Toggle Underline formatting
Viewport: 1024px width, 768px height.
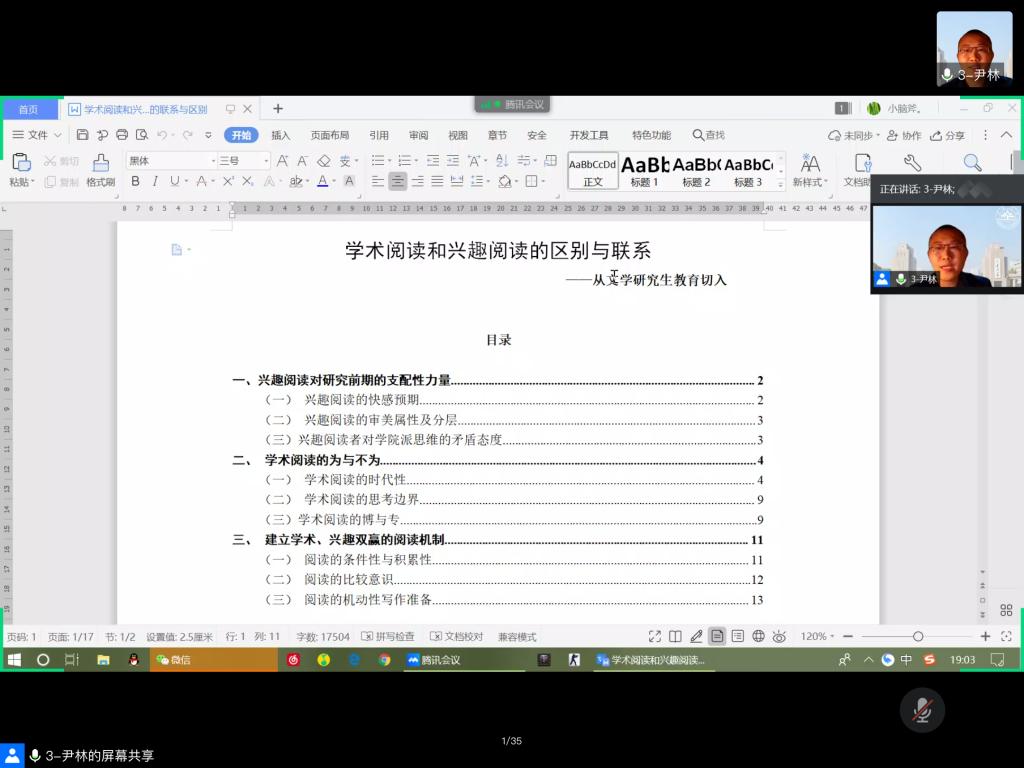pyautogui.click(x=174, y=181)
